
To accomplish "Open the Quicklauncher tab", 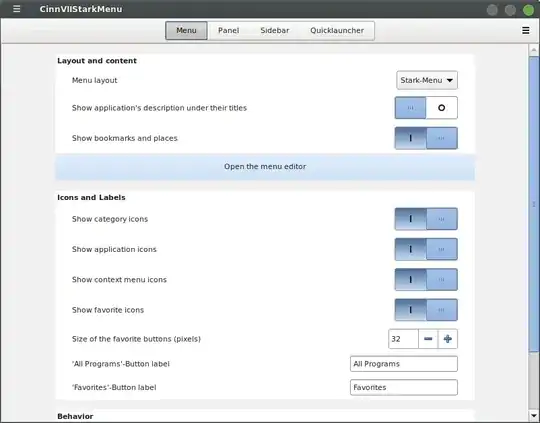I will tap(337, 31).
